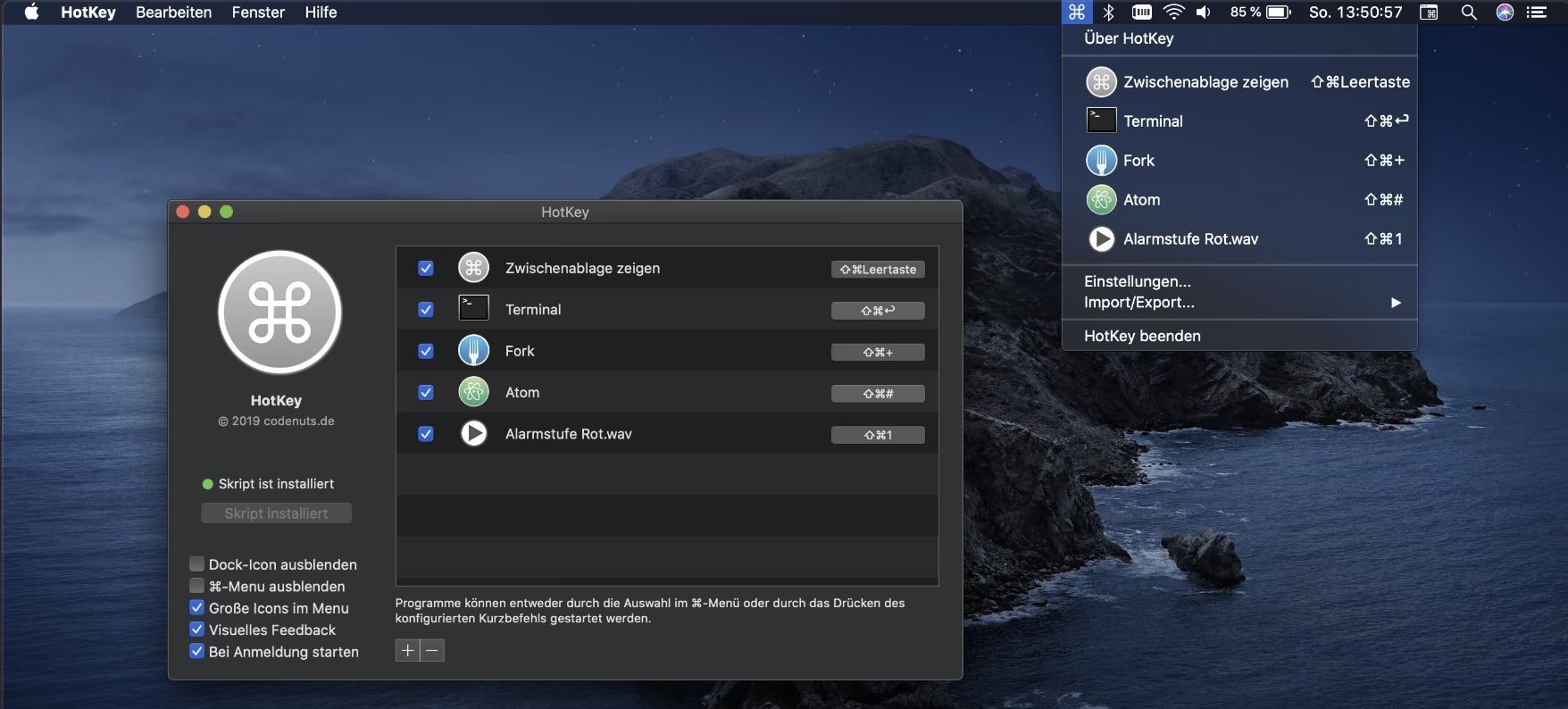This screenshot has width=1568, height=709.
Task: Select the Fork app icon in hotkey list
Action: pos(474,351)
